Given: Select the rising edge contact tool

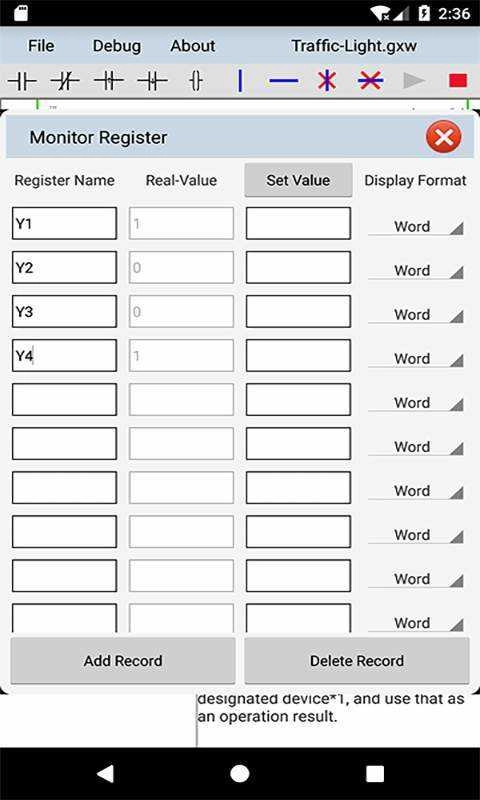Looking at the screenshot, I should 109,81.
